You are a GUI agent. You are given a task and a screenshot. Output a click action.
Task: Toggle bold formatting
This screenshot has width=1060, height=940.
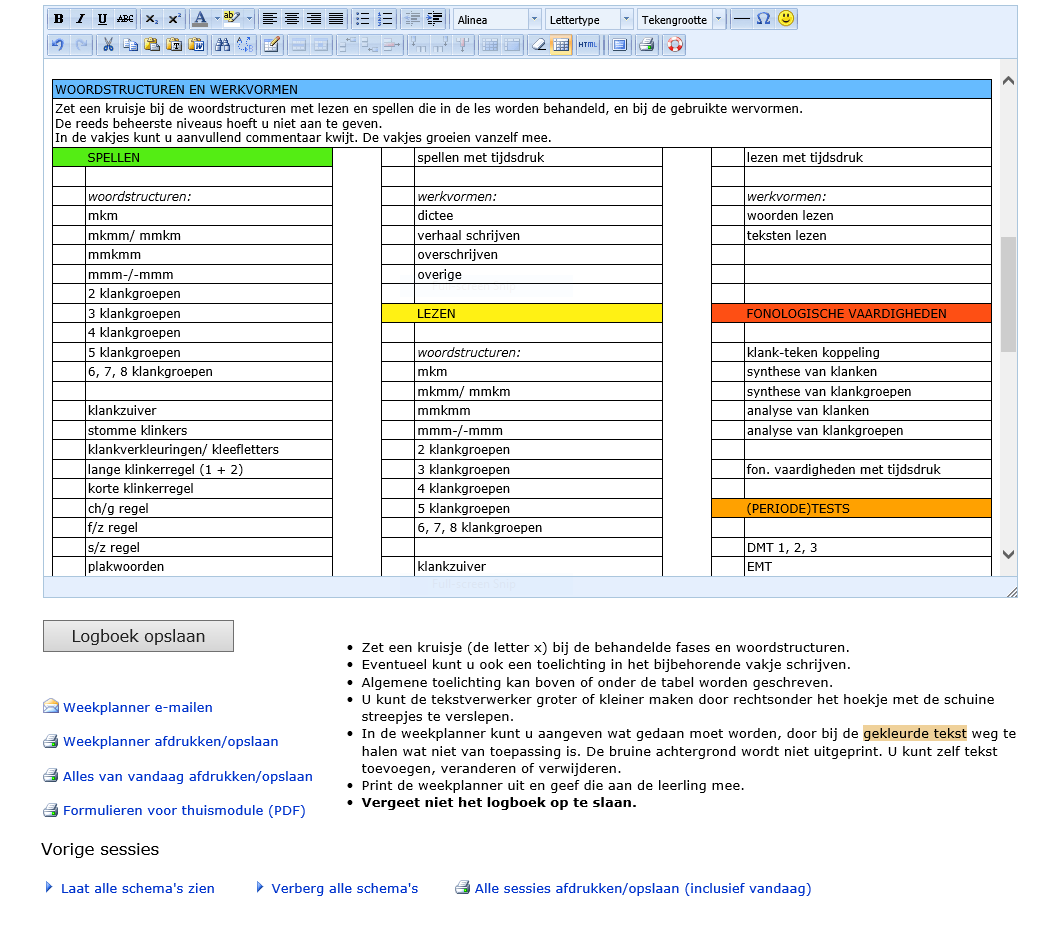58,19
